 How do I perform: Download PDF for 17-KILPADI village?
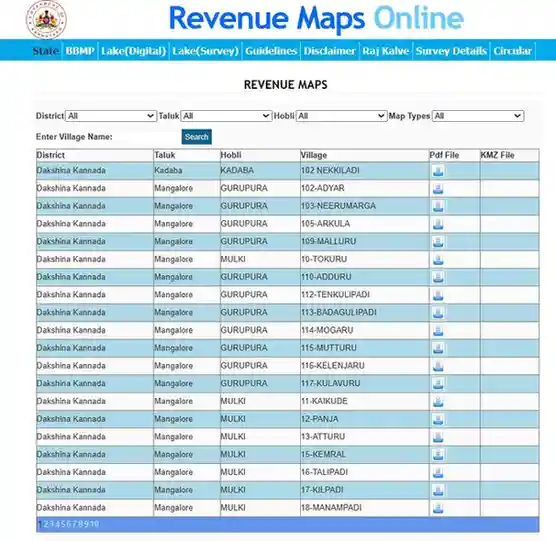tap(438, 490)
